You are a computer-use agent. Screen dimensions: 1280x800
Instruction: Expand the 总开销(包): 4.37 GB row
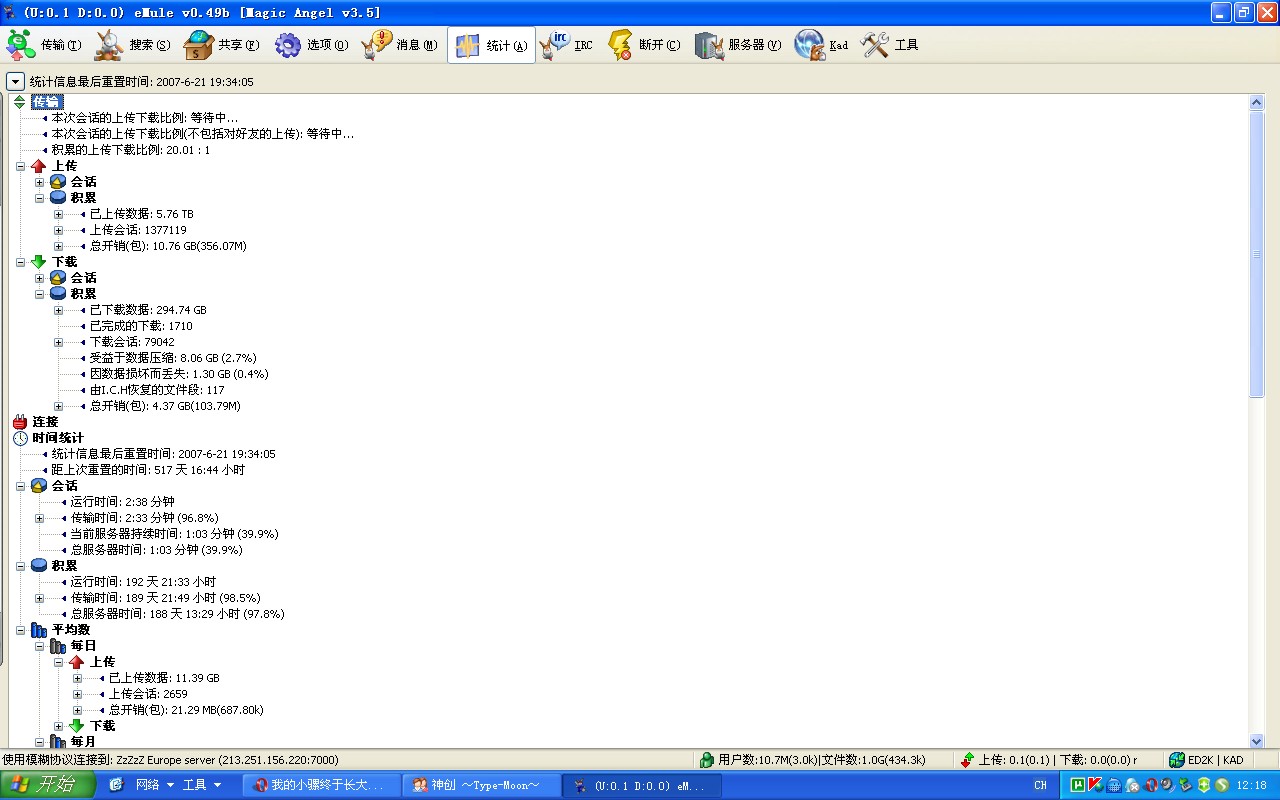[58, 406]
